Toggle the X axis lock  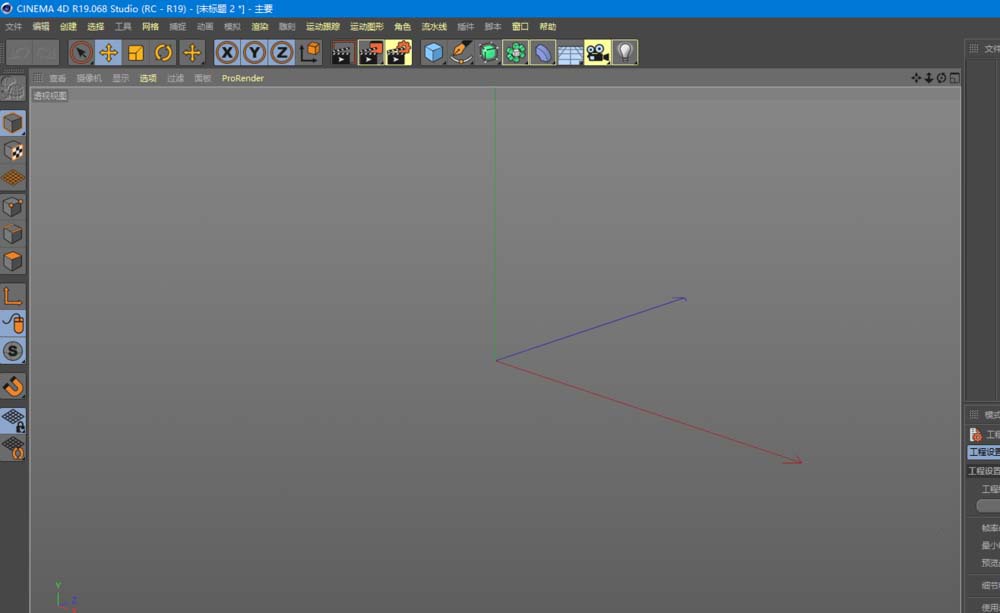coord(227,53)
